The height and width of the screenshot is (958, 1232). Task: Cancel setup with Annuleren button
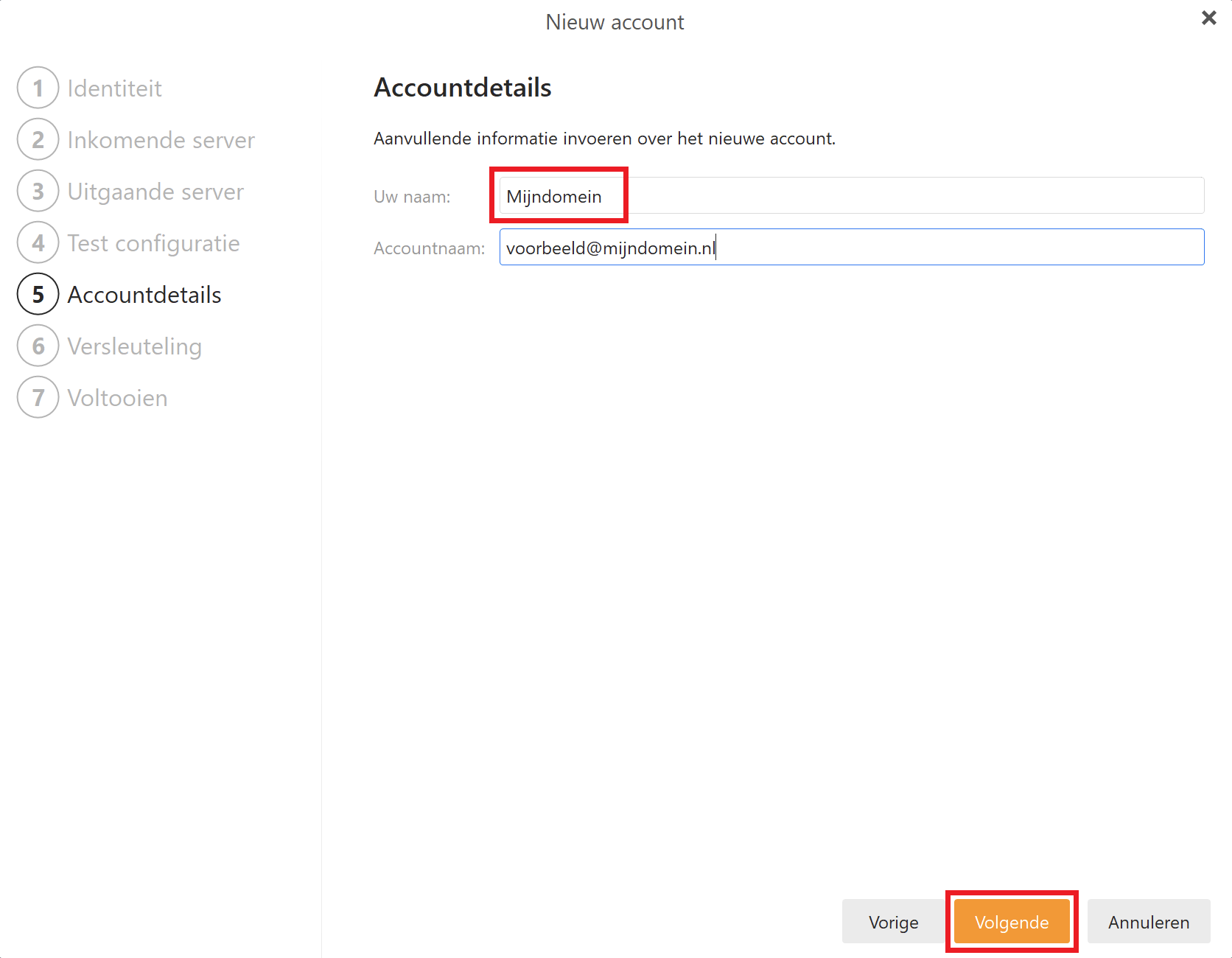coord(1148,922)
